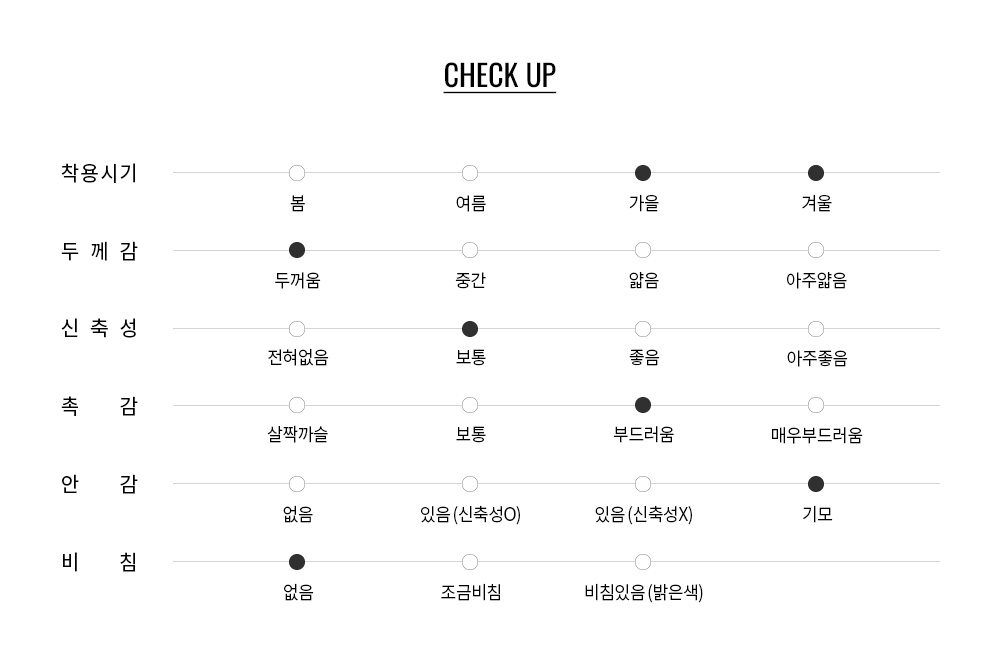Viewport: 1000px width, 661px height.
Task: Select the 두꺼움 thickness circle
Action: 297,250
